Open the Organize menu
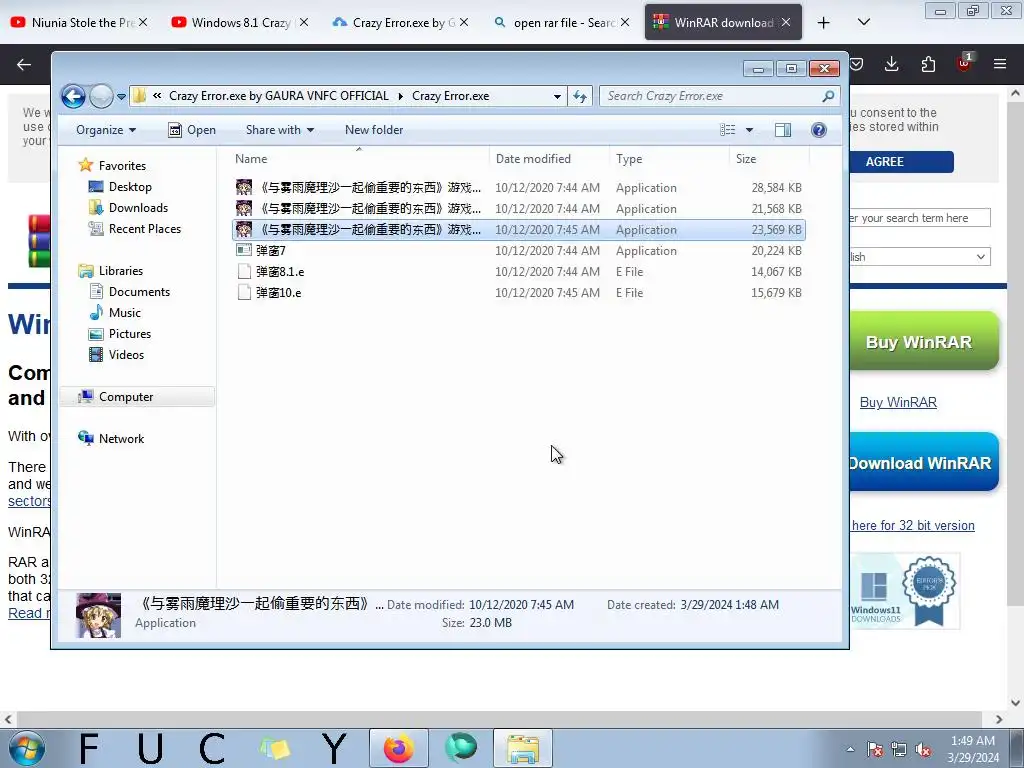 (x=106, y=130)
